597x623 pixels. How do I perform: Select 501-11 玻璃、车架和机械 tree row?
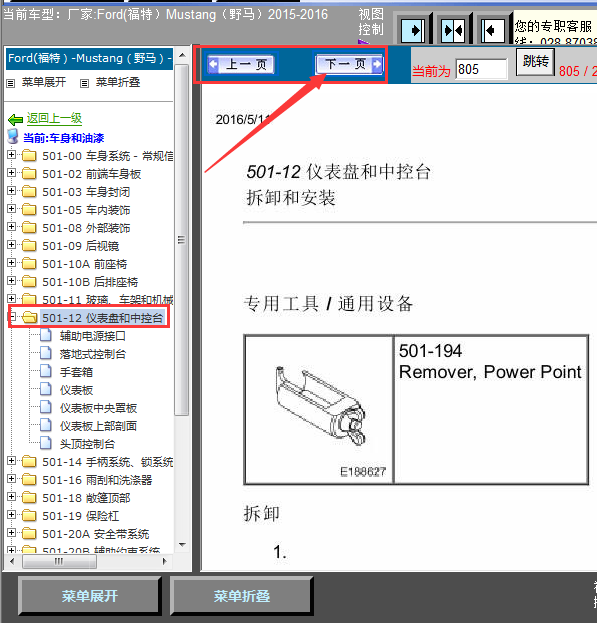107,299
